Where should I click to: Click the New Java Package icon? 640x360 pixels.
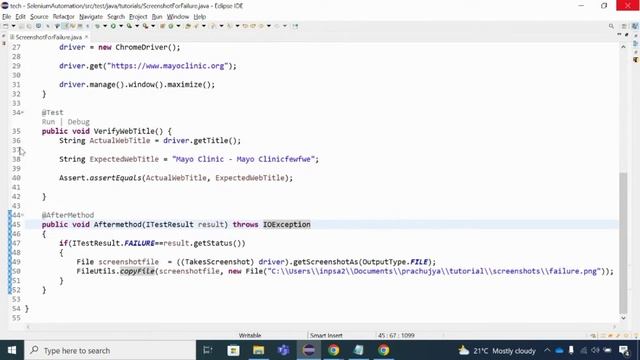(162, 26)
